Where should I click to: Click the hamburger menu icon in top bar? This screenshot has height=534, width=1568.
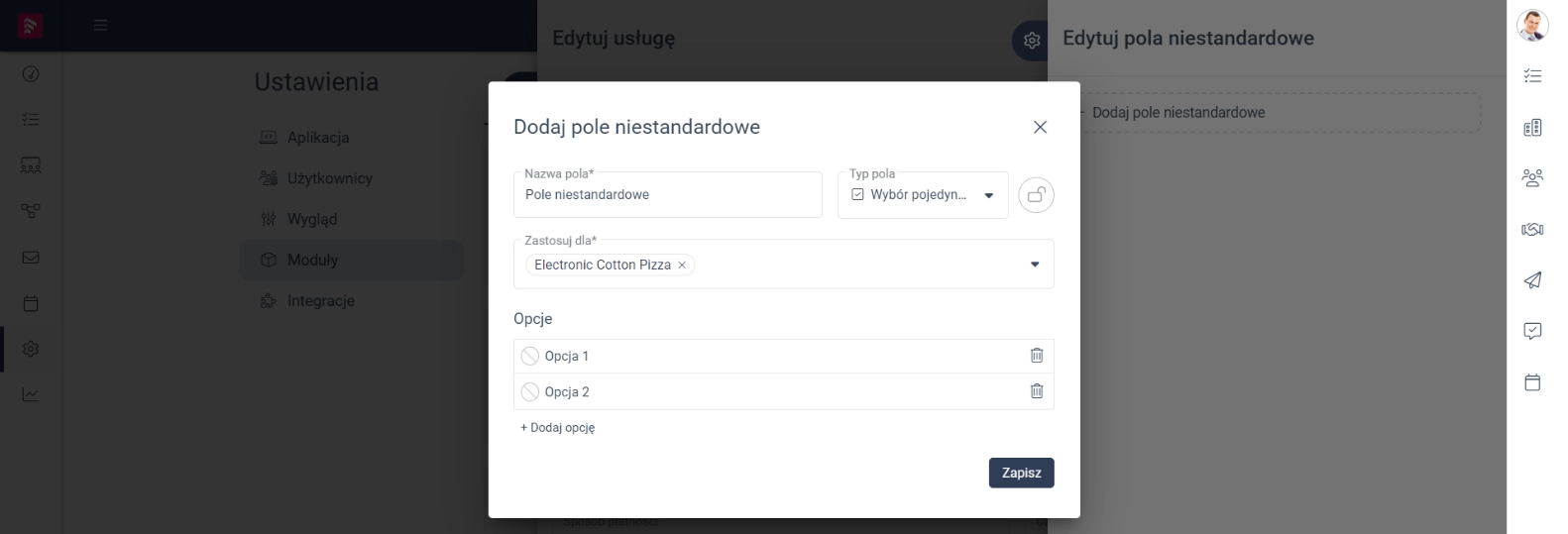click(100, 26)
